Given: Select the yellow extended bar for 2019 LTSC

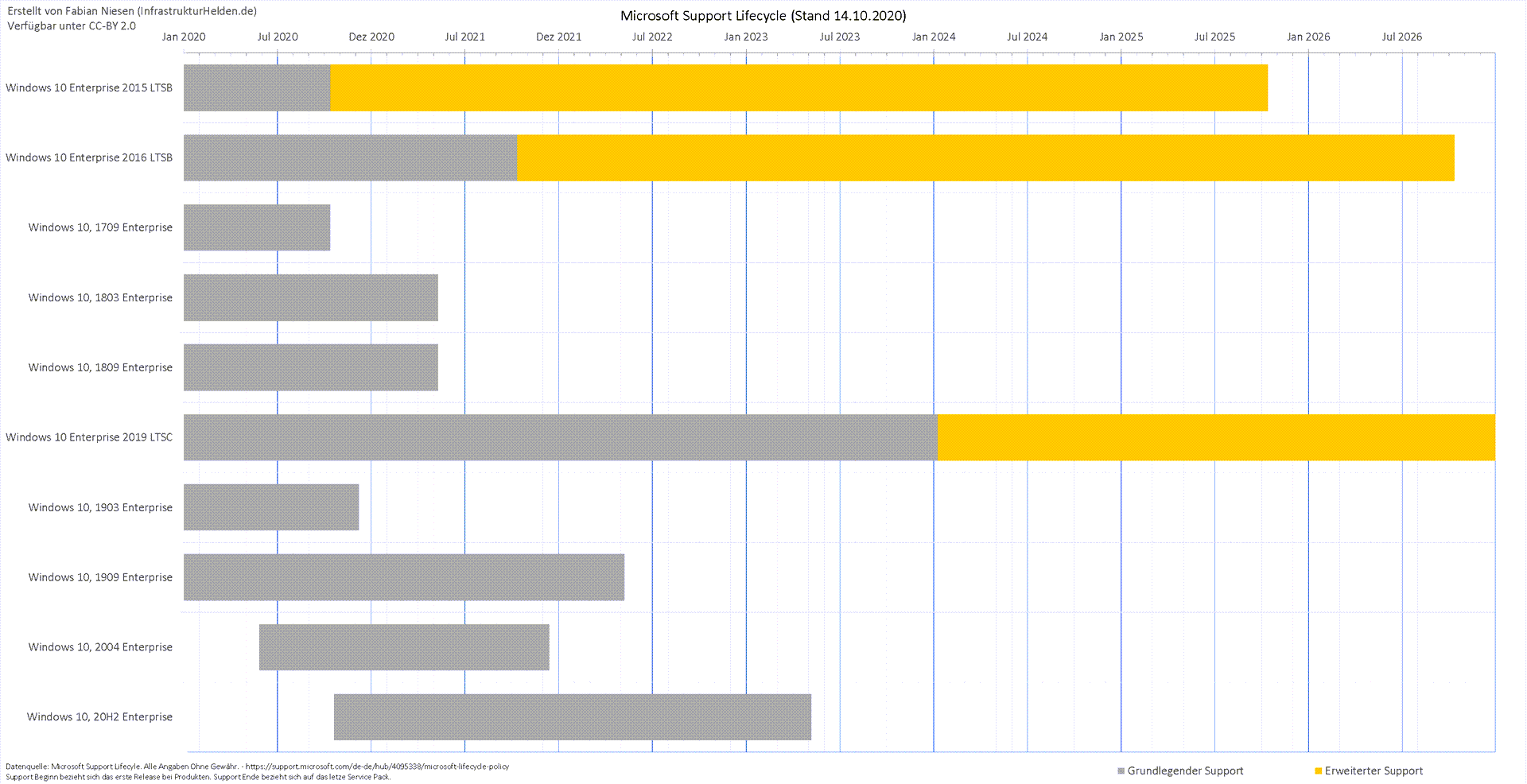Looking at the screenshot, I should tap(1216, 437).
